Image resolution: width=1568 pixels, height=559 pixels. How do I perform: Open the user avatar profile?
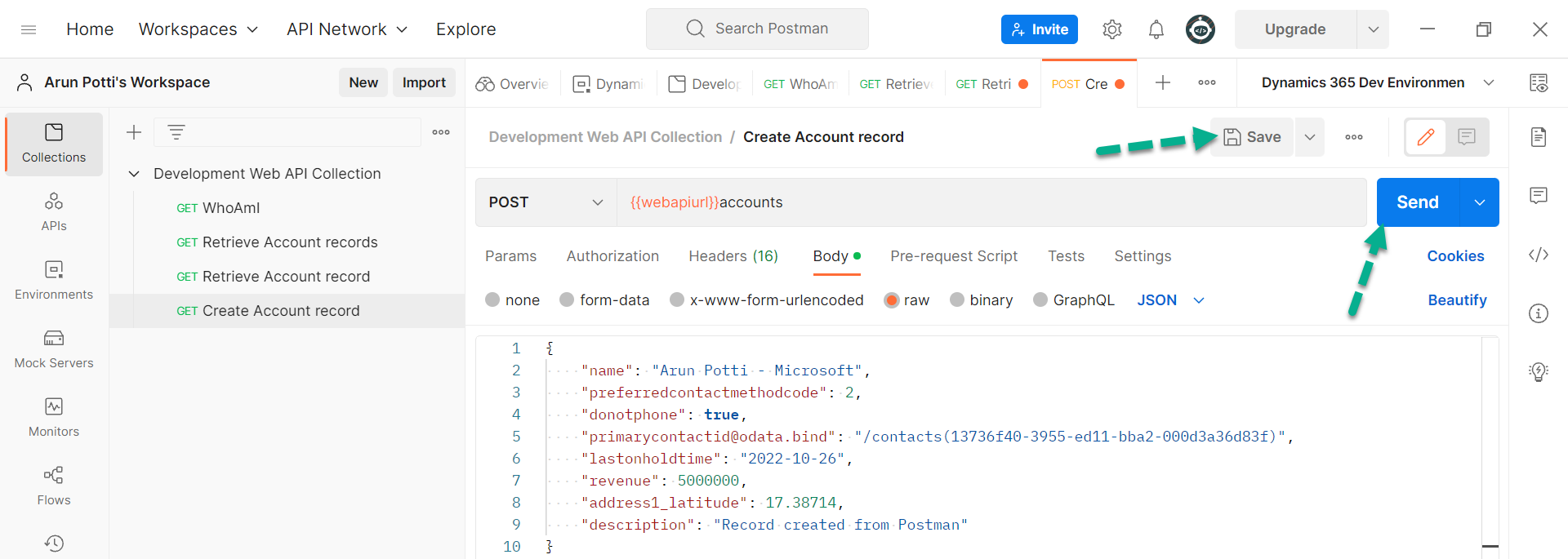pos(1200,29)
